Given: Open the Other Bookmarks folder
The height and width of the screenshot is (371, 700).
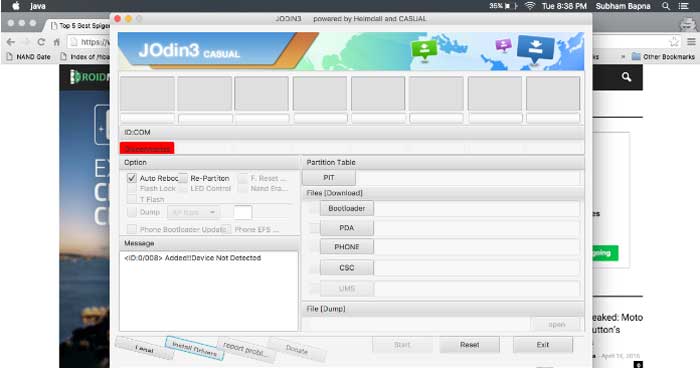Looking at the screenshot, I should [x=663, y=57].
